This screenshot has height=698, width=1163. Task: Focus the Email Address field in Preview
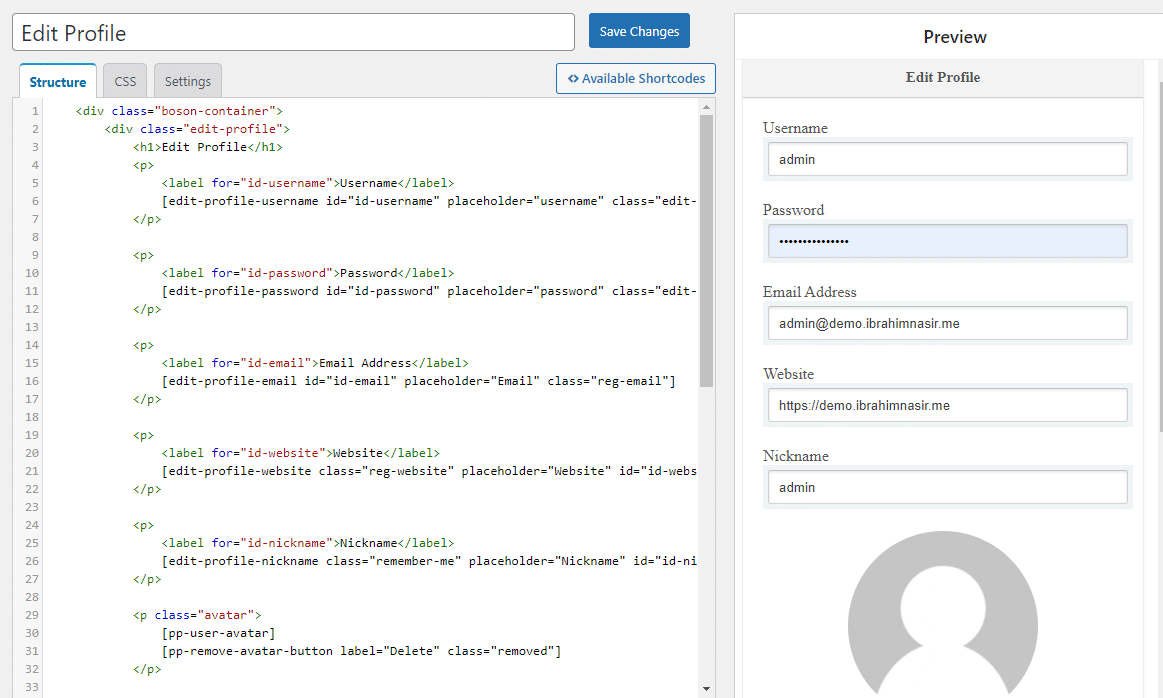click(x=947, y=323)
